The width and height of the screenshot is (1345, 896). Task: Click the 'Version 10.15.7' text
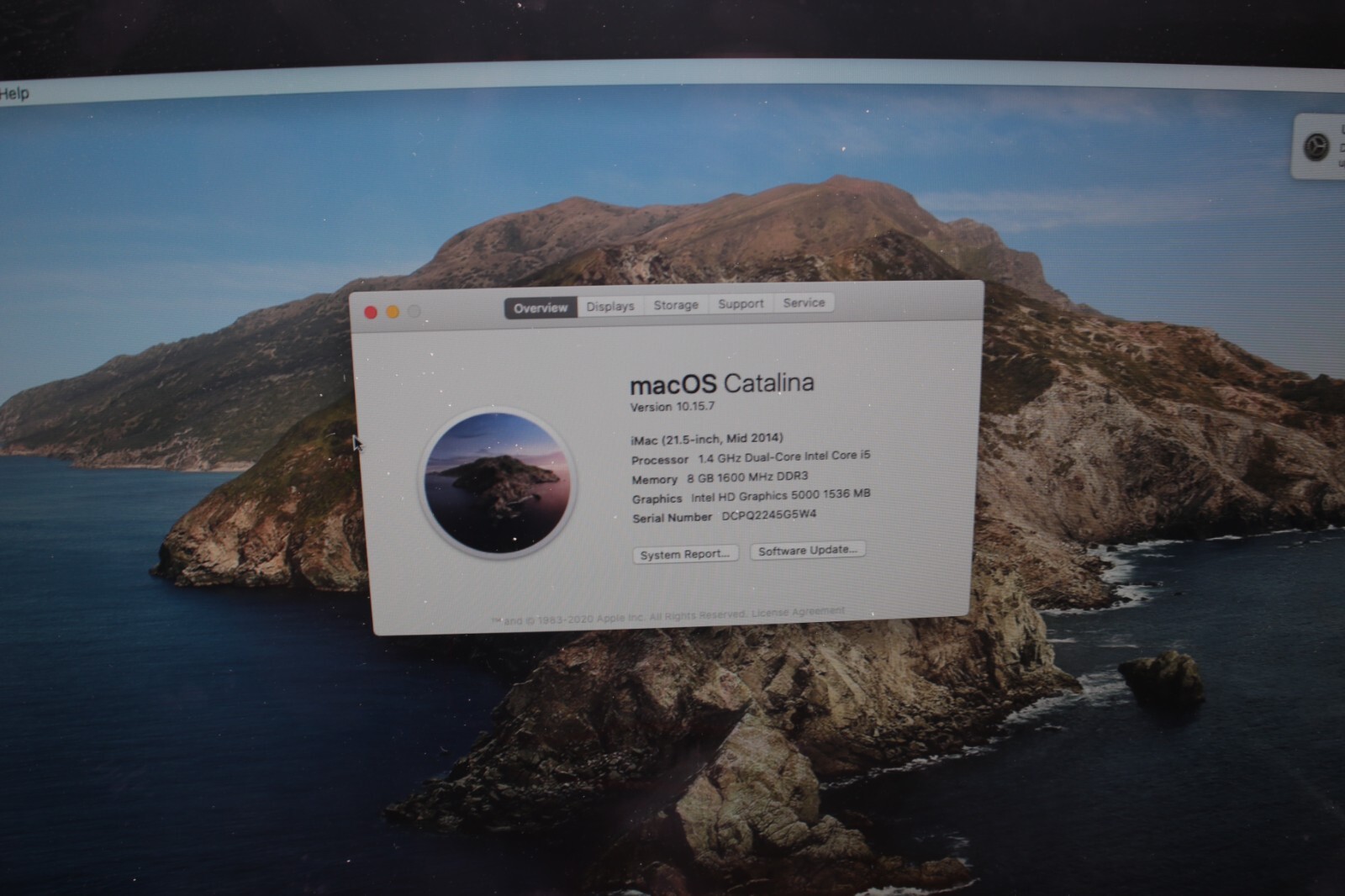pos(672,407)
